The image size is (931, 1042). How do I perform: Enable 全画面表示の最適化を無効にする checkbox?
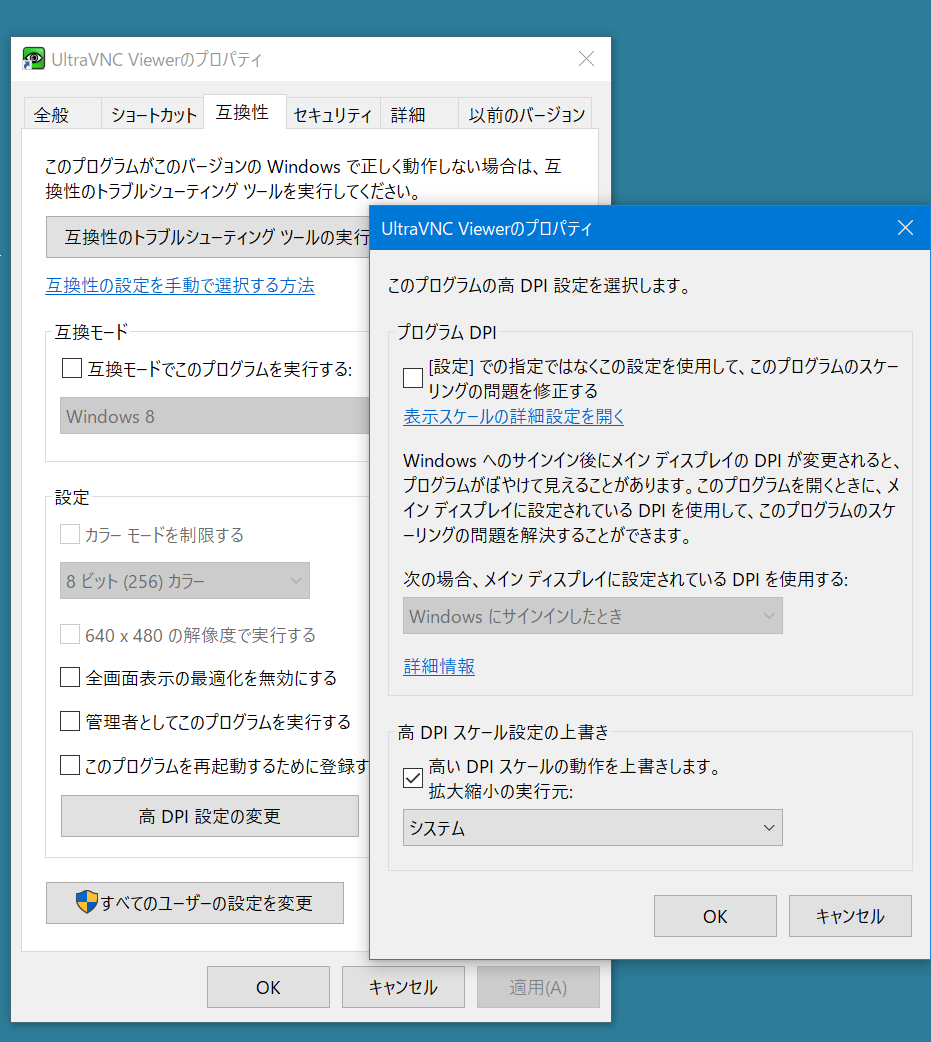[70, 678]
